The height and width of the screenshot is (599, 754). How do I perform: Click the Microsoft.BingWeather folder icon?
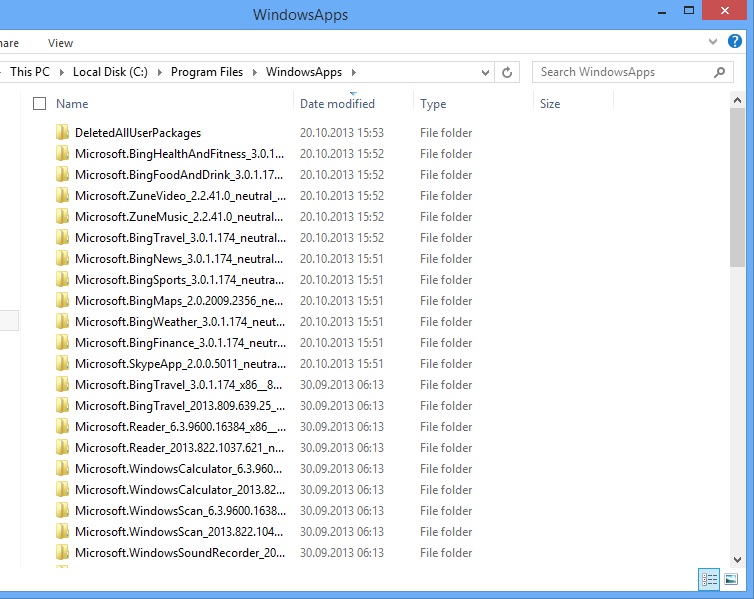(x=62, y=321)
